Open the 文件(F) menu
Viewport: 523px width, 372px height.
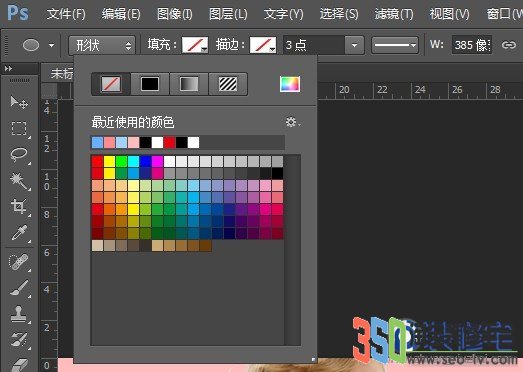point(66,14)
